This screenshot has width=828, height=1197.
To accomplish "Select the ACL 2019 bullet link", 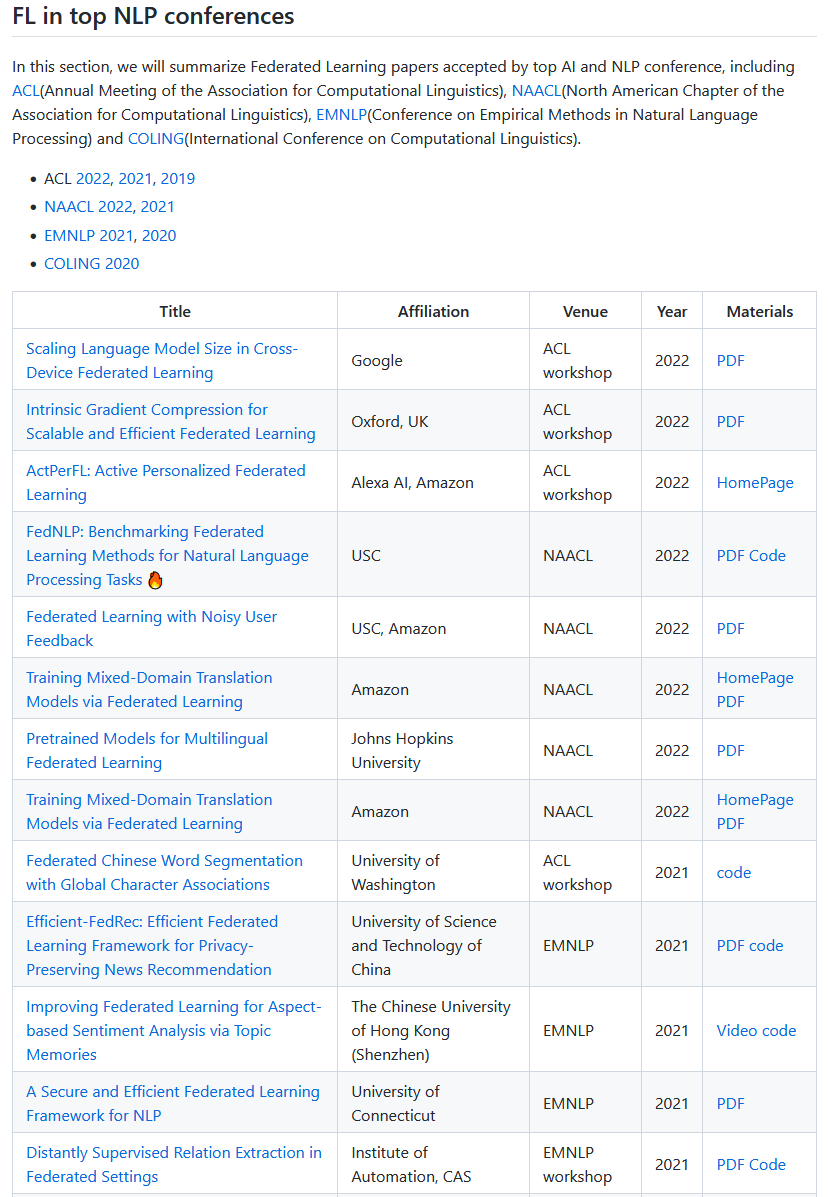I will tap(177, 179).
